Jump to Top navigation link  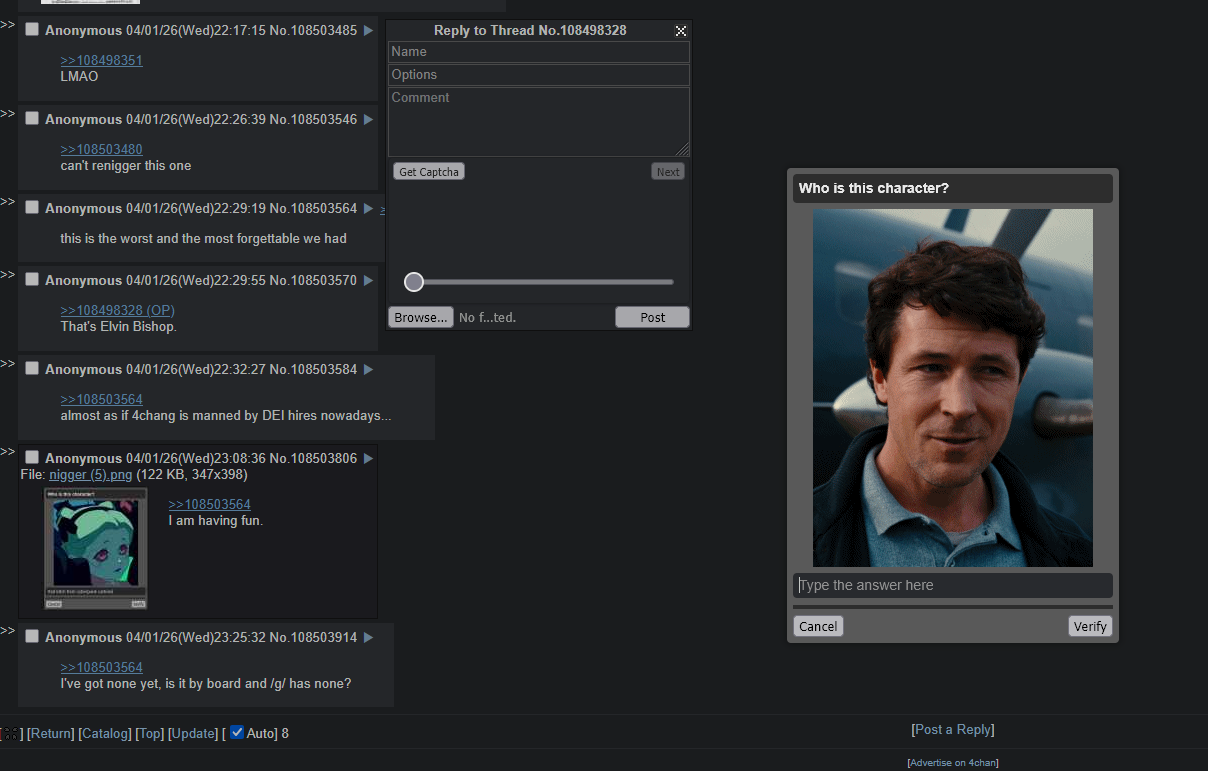coord(151,733)
